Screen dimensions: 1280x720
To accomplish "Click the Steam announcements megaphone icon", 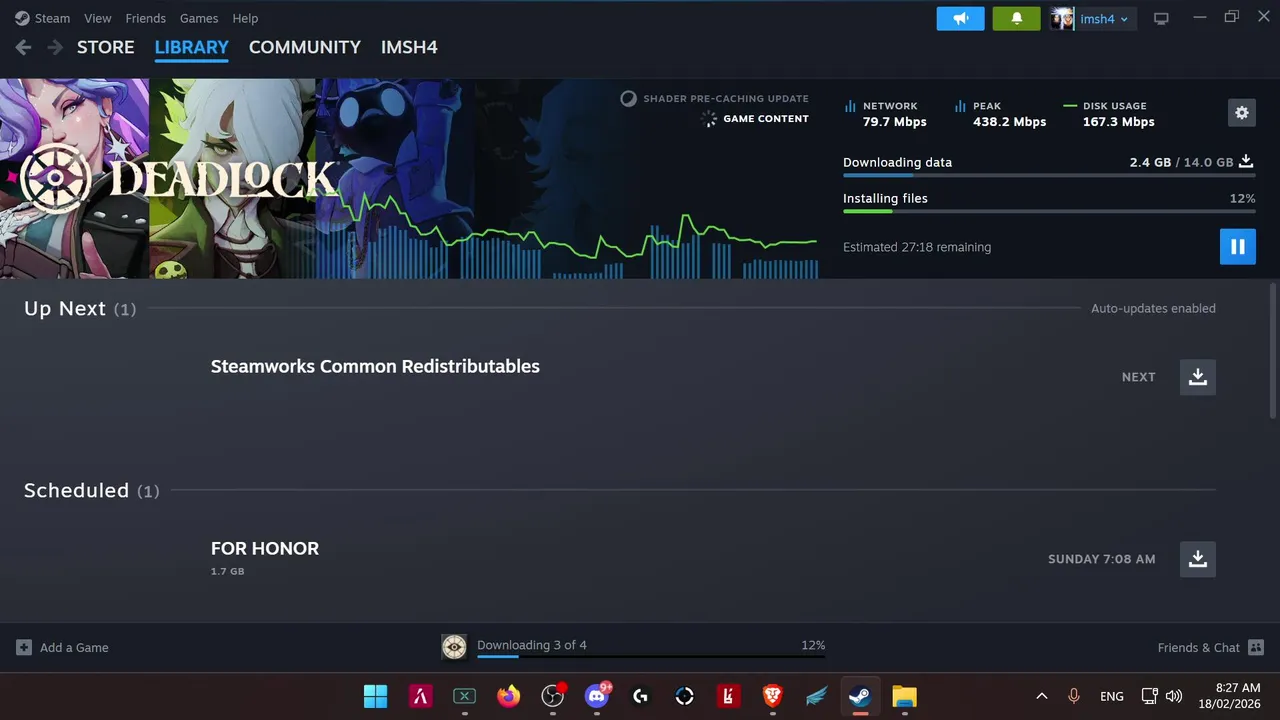I will pyautogui.click(x=961, y=19).
